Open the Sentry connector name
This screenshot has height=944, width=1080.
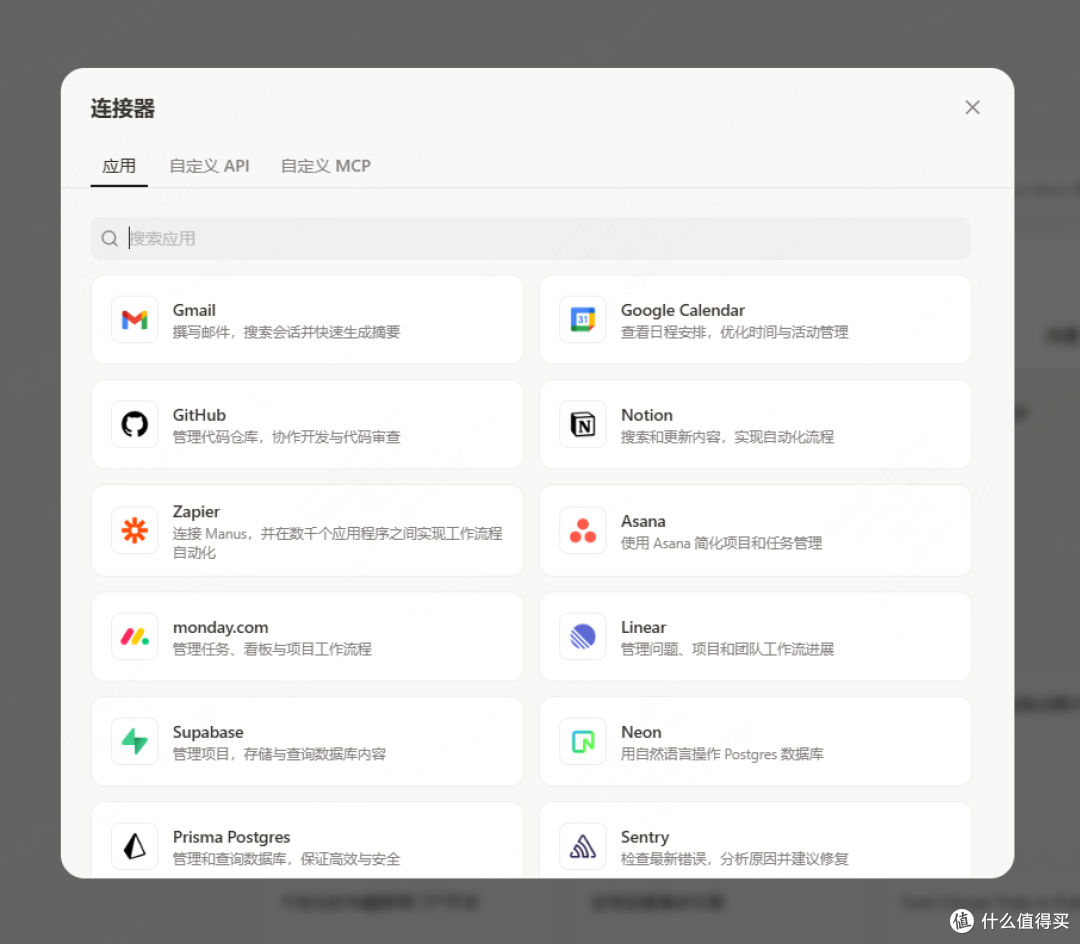(645, 837)
